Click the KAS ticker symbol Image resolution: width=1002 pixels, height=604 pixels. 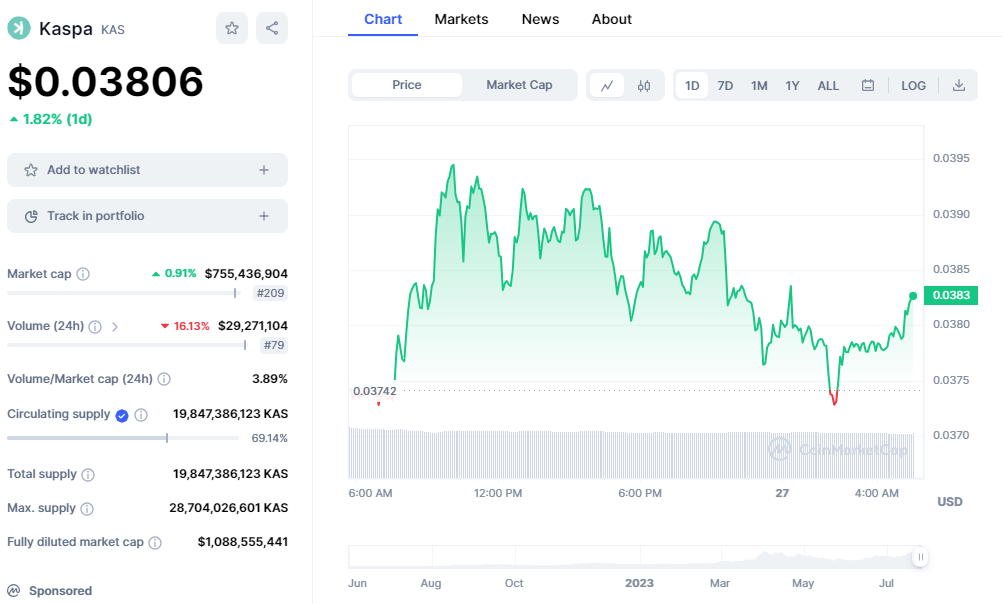coord(113,30)
